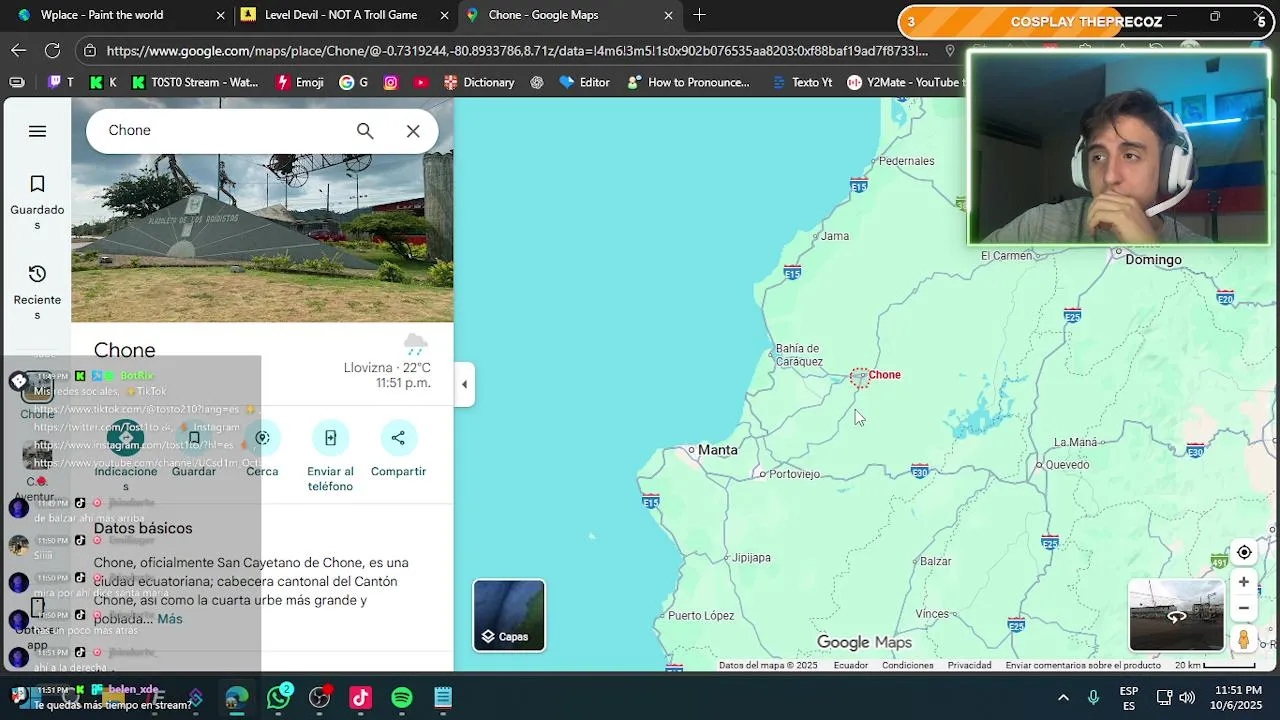This screenshot has width=1280, height=720.
Task: Click the Chone place photo header
Action: [262, 238]
